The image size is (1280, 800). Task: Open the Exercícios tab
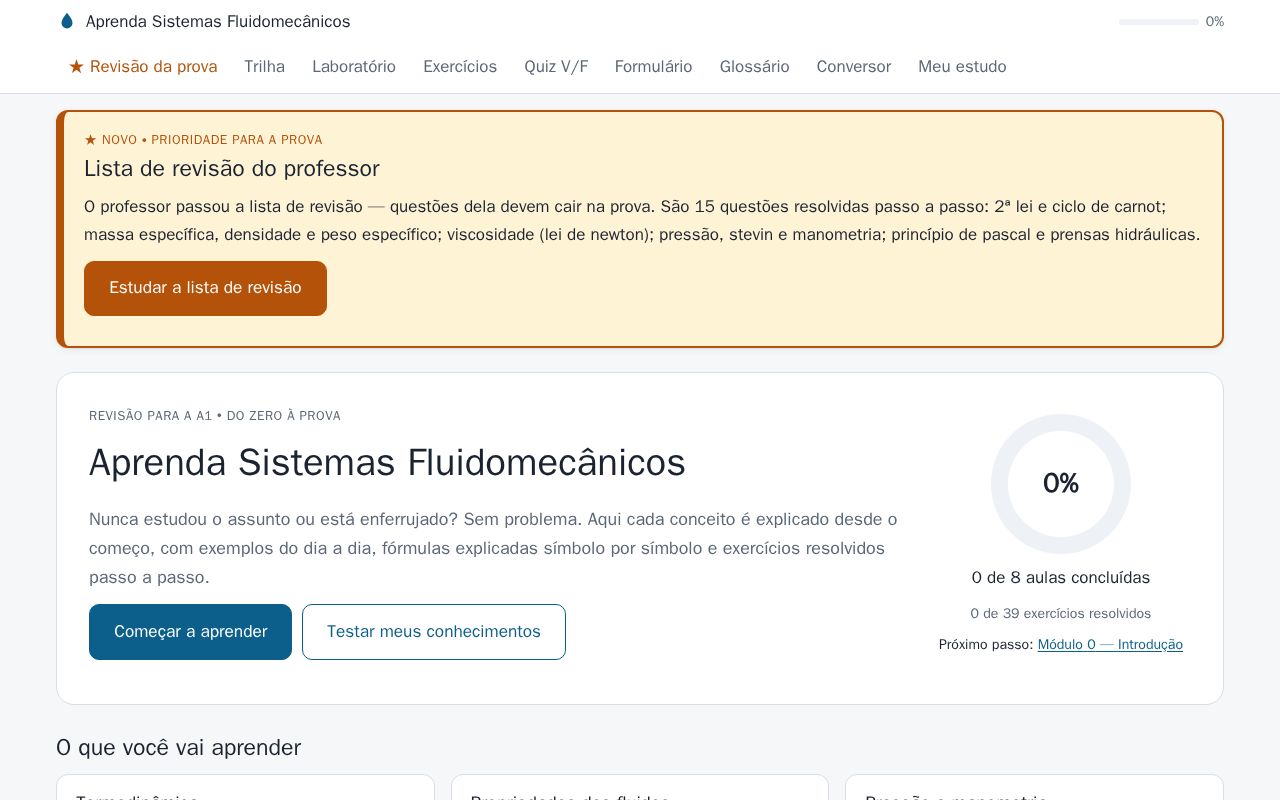[x=460, y=67]
